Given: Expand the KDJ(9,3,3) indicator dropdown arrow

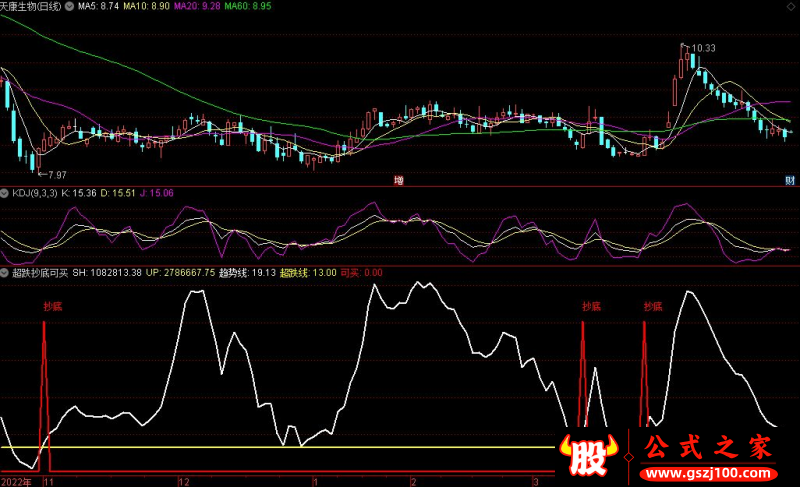Looking at the screenshot, I should pyautogui.click(x=5, y=191).
